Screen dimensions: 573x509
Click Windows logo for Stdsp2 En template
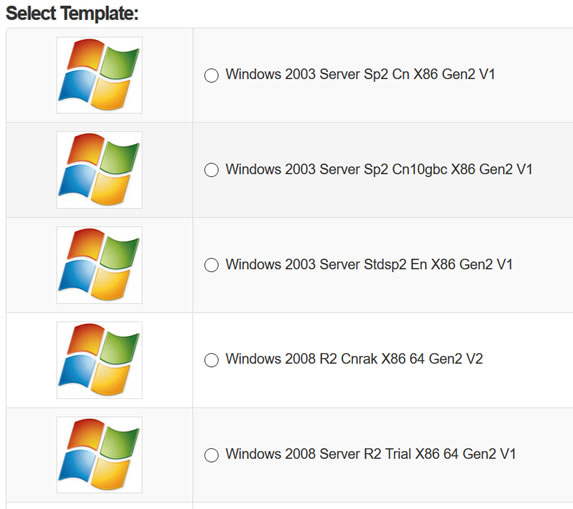click(99, 265)
